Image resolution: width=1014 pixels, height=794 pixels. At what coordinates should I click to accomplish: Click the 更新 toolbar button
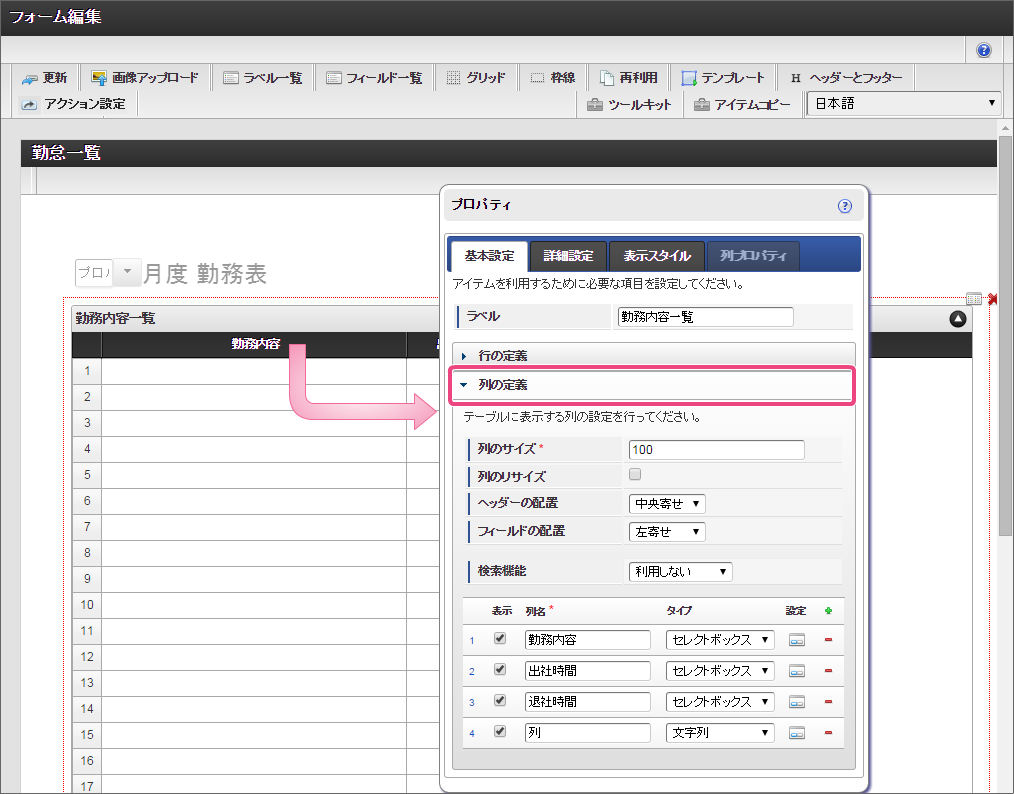point(45,78)
